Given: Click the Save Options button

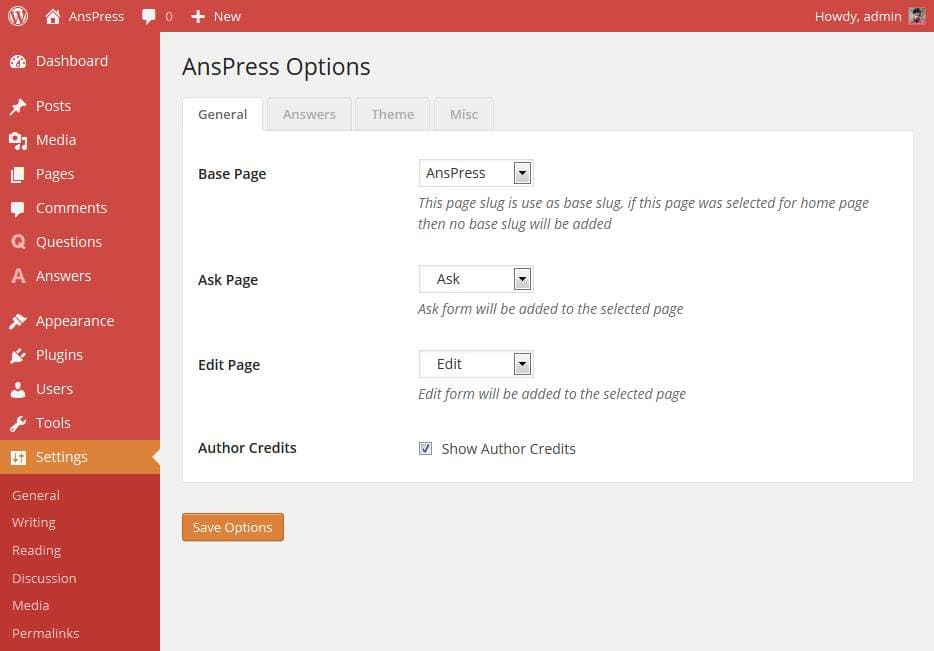Looking at the screenshot, I should click(x=232, y=527).
